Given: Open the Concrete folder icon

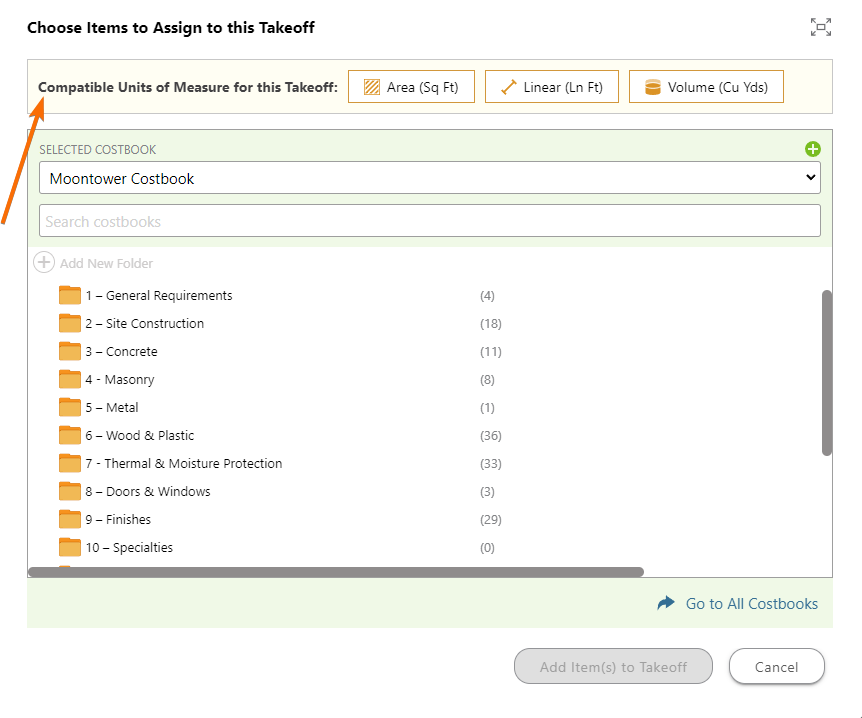Looking at the screenshot, I should click(70, 351).
